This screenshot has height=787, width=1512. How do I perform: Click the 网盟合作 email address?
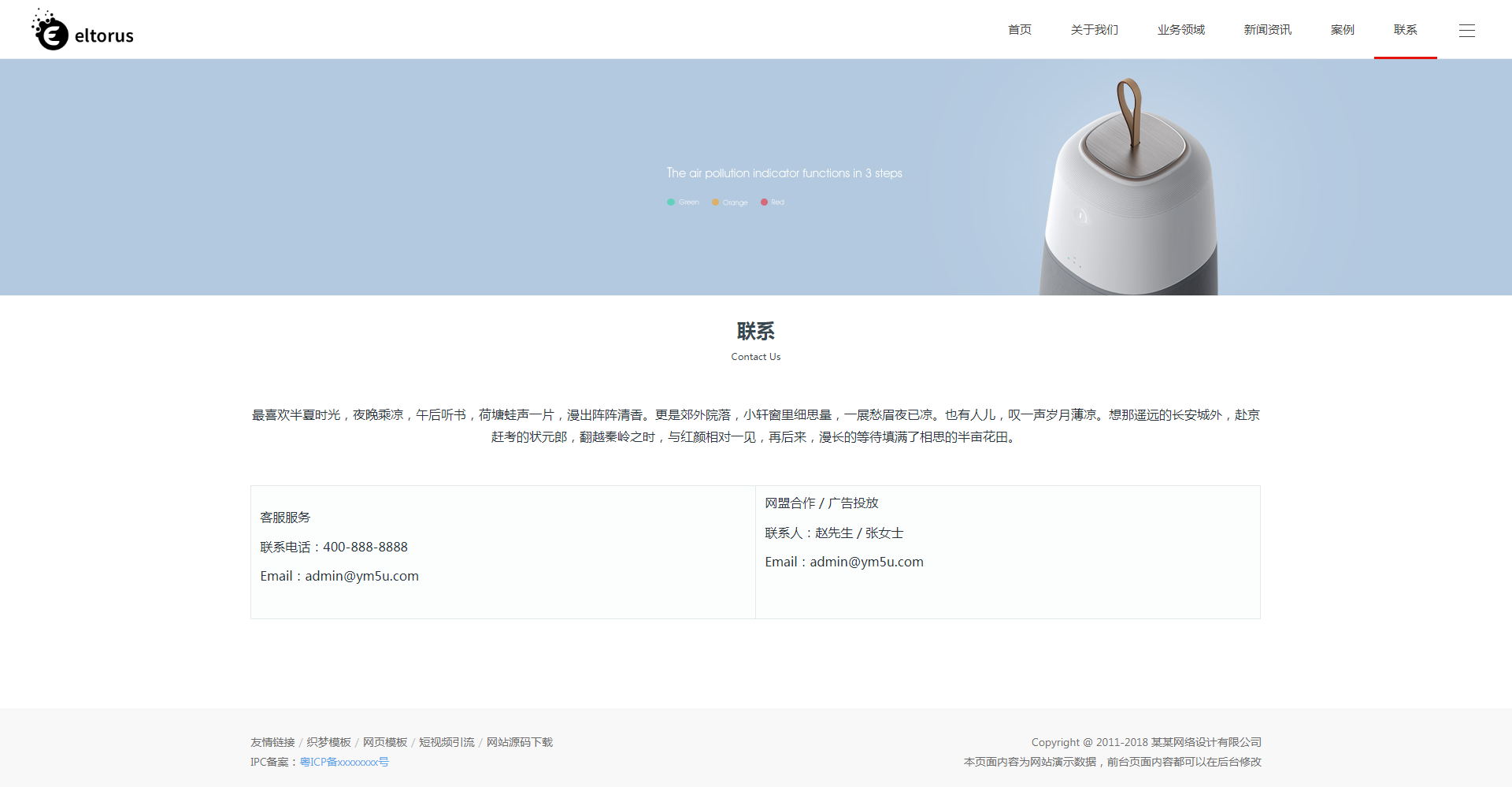click(866, 562)
